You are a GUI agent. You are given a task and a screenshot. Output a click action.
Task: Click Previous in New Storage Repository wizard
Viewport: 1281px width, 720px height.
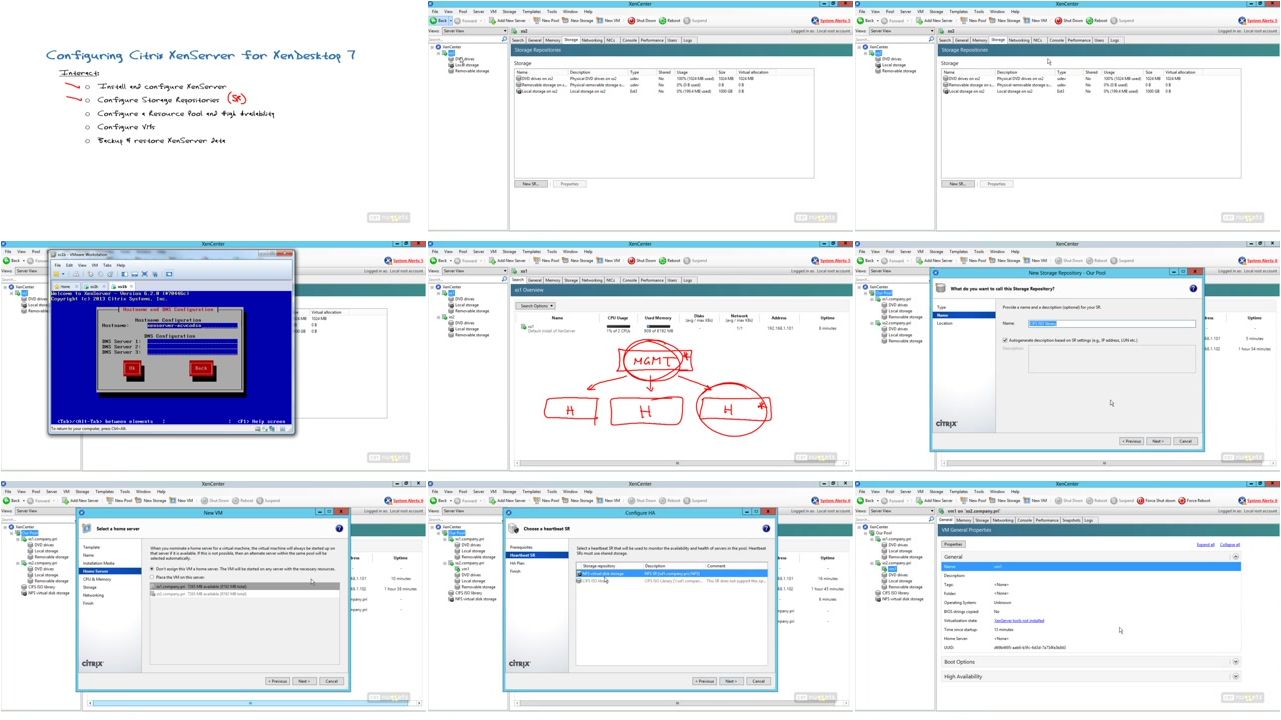1131,441
